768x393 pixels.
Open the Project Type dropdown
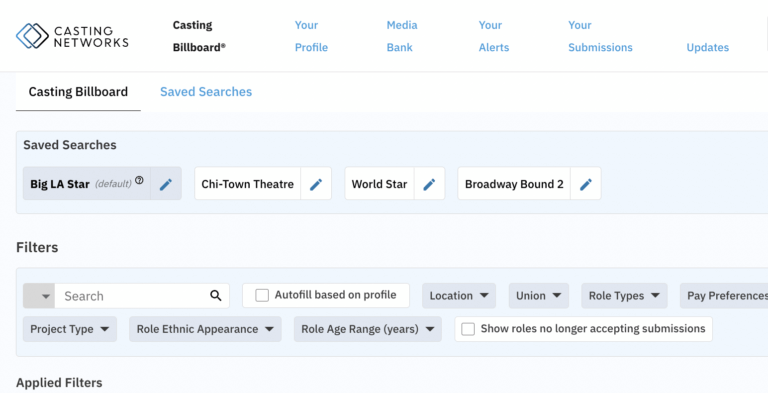70,329
